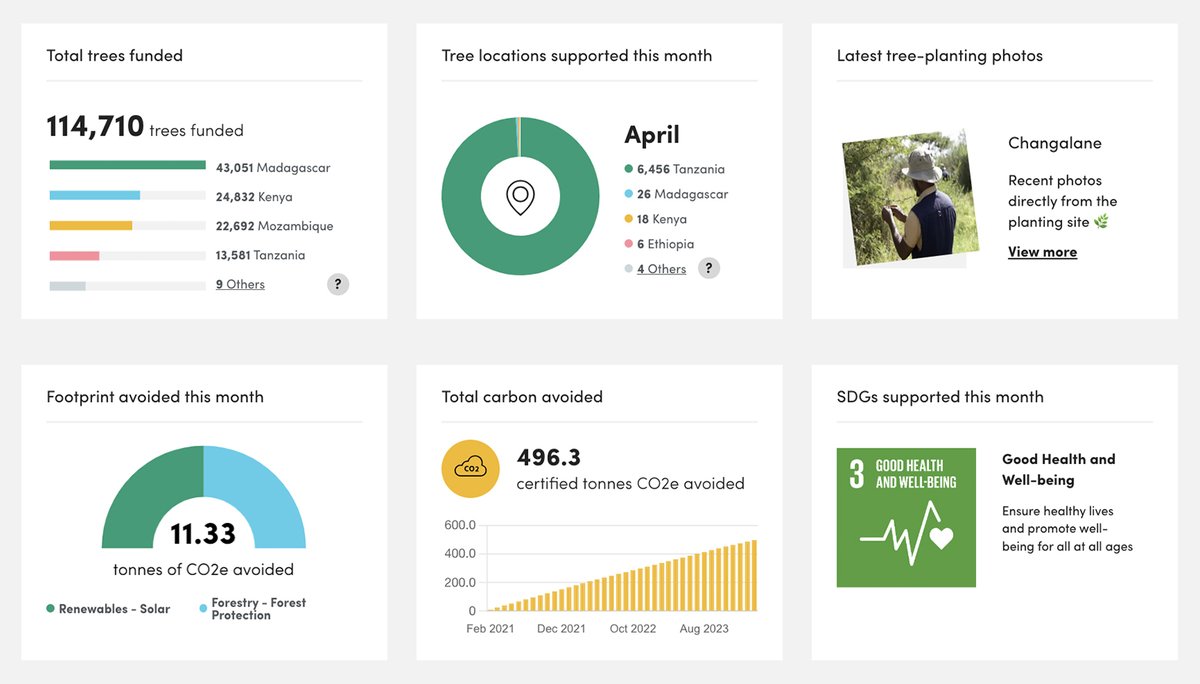Viewport: 1200px width, 684px height.
Task: Click the Total trees funded card title
Action: 115,56
